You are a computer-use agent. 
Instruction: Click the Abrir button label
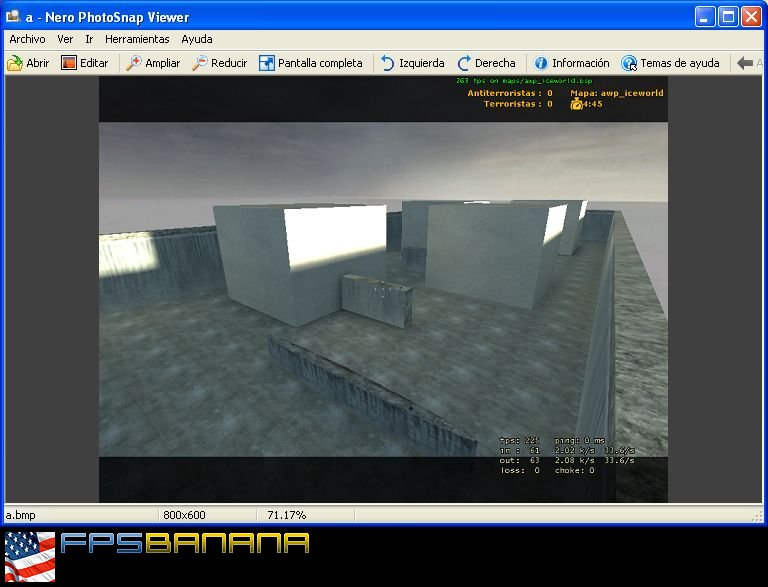pyautogui.click(x=38, y=63)
